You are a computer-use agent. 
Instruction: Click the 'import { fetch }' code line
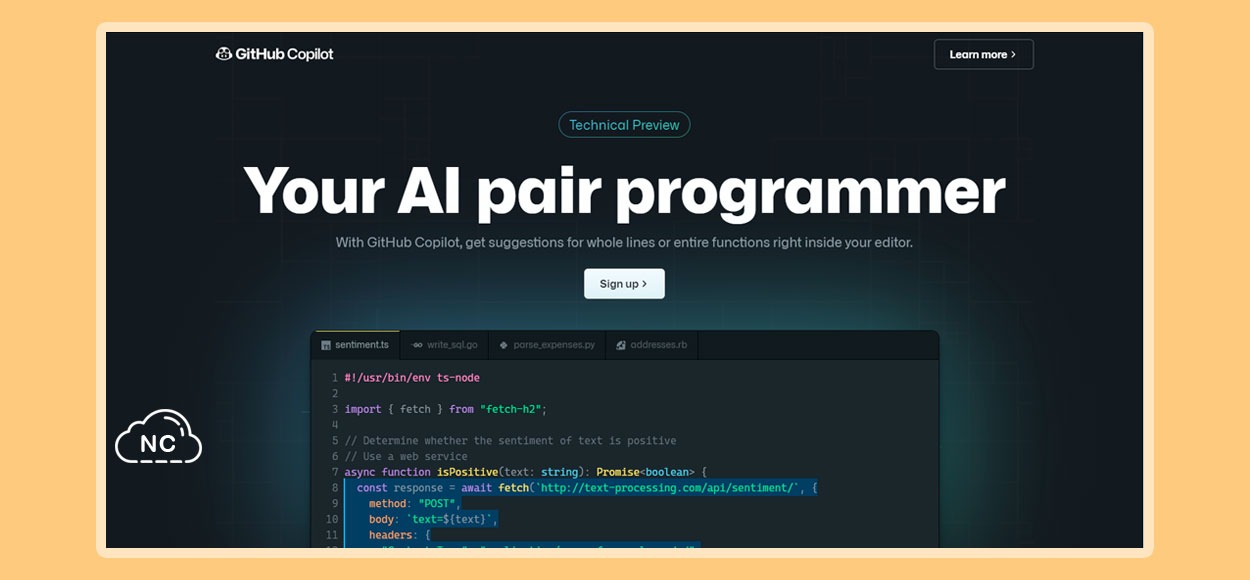[x=446, y=409]
